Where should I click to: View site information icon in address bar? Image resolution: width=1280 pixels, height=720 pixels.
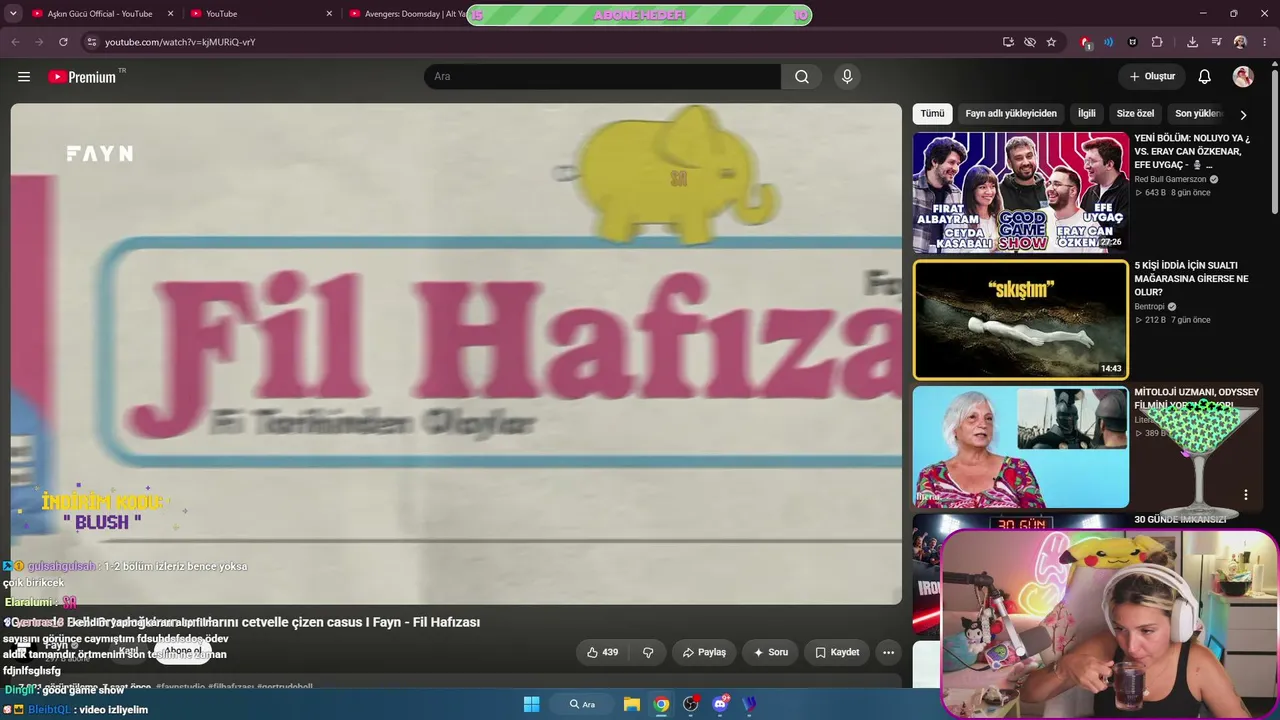92,42
